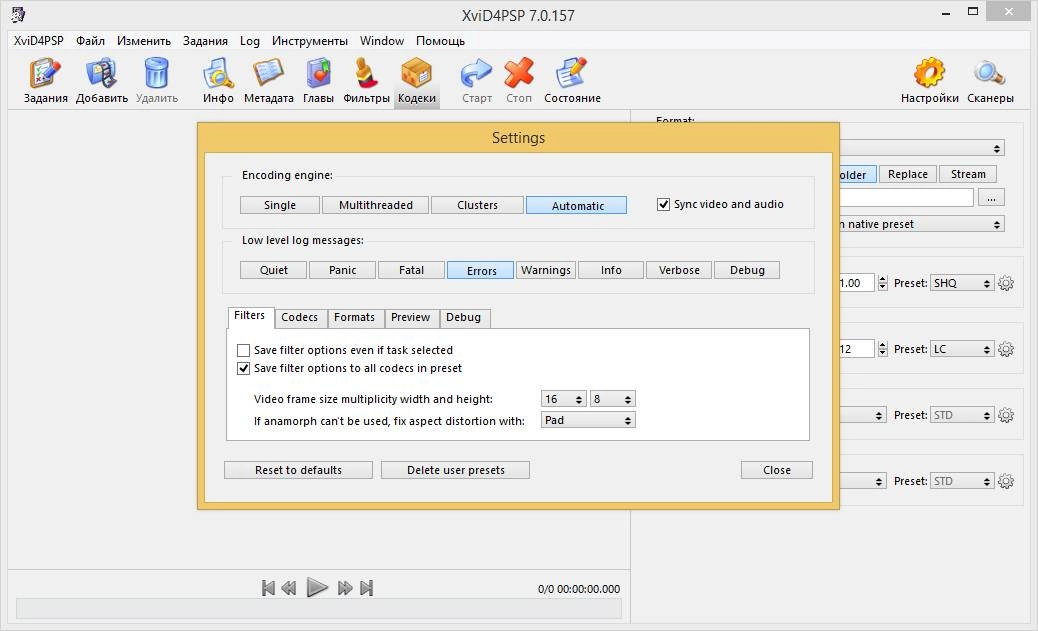Switch to the Preview tab
The height and width of the screenshot is (631, 1038).
click(410, 318)
